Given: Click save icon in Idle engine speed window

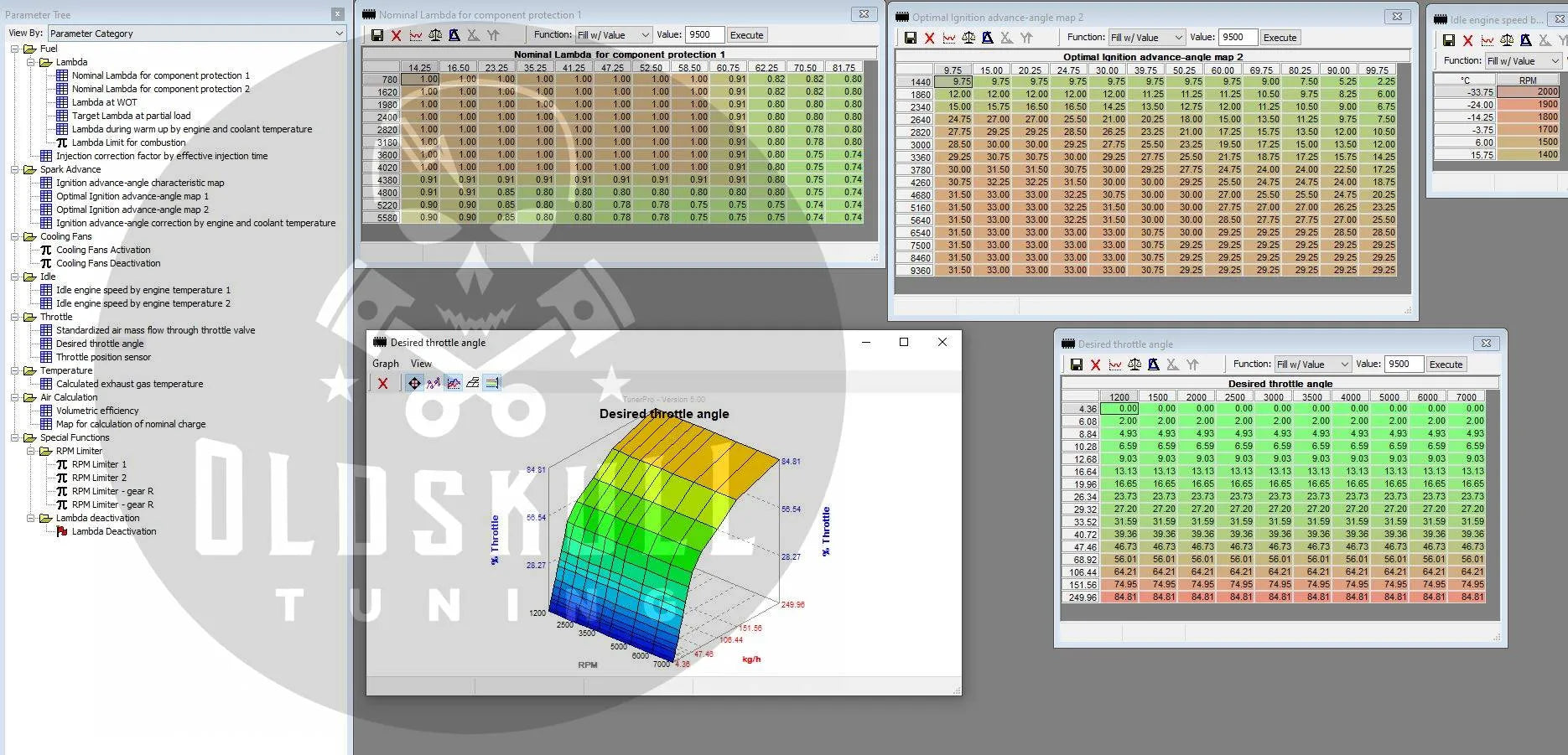Looking at the screenshot, I should click(1448, 40).
